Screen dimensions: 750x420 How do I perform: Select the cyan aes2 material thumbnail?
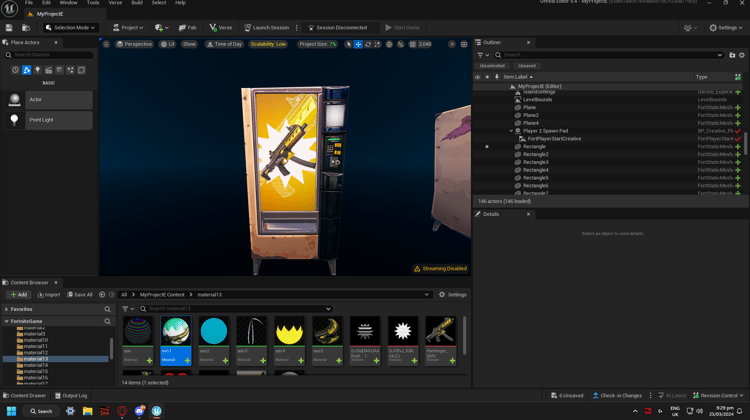pos(214,331)
